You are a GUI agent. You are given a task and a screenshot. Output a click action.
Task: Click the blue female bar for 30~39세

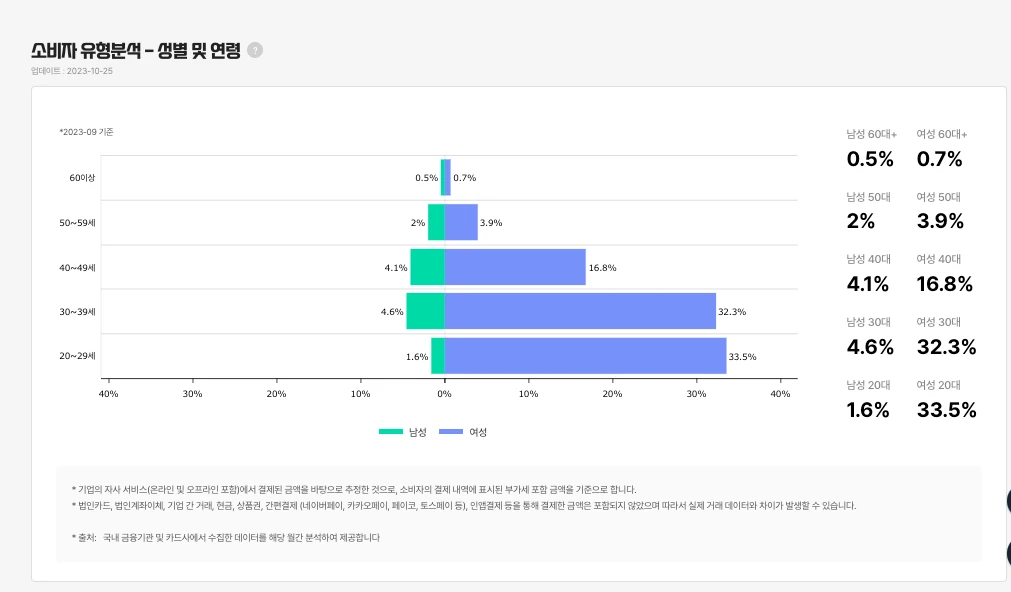580,311
